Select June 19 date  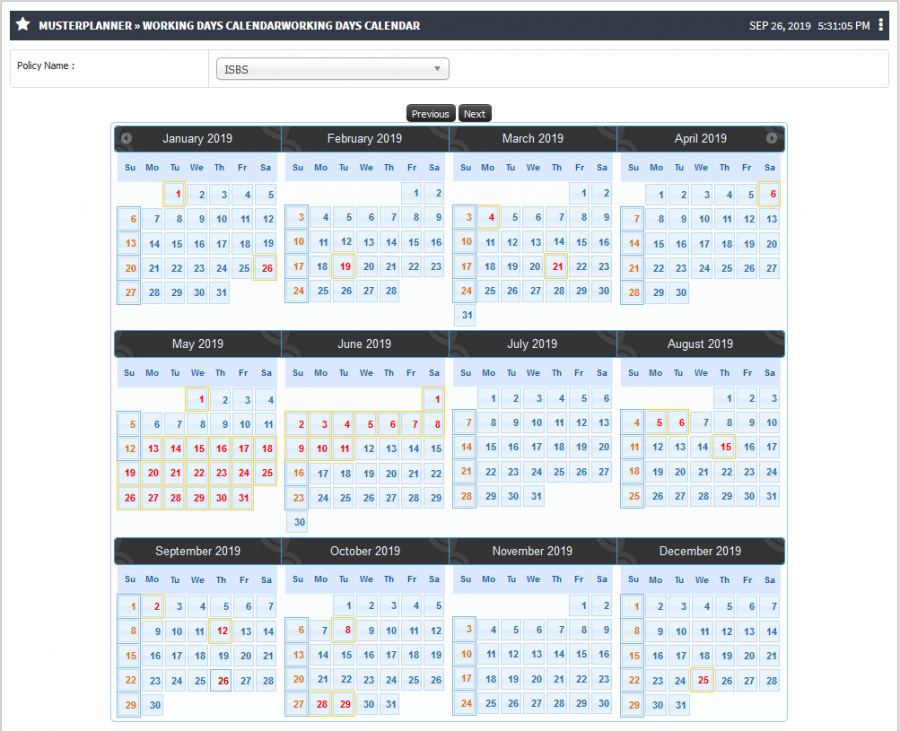367,473
